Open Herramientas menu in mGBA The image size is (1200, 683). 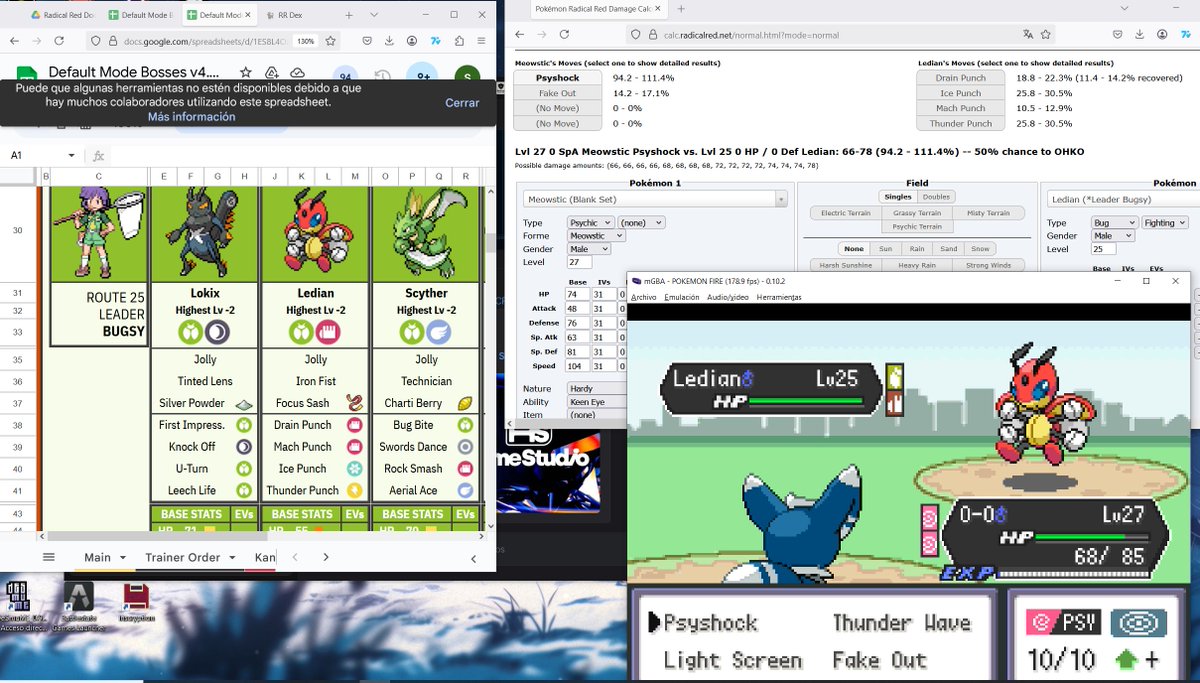click(x=779, y=297)
